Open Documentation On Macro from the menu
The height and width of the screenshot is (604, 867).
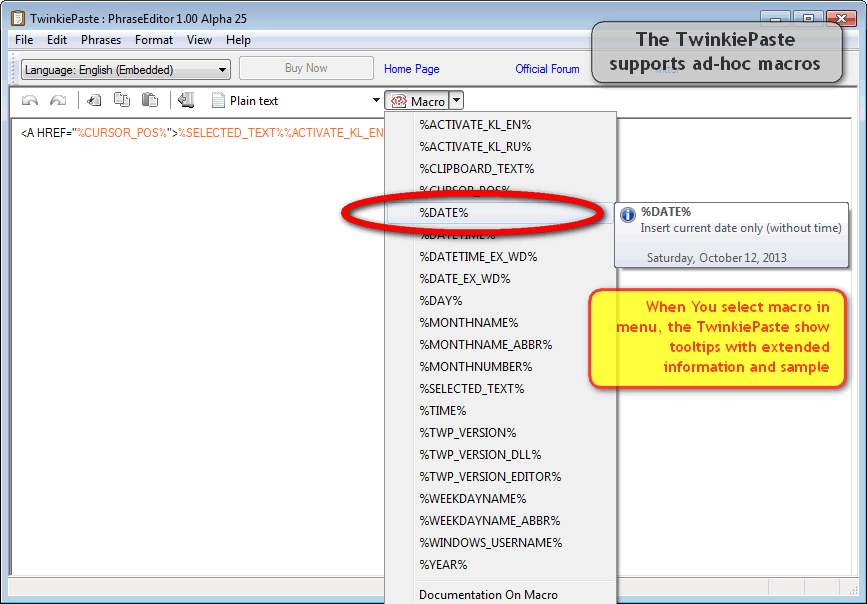(500, 595)
